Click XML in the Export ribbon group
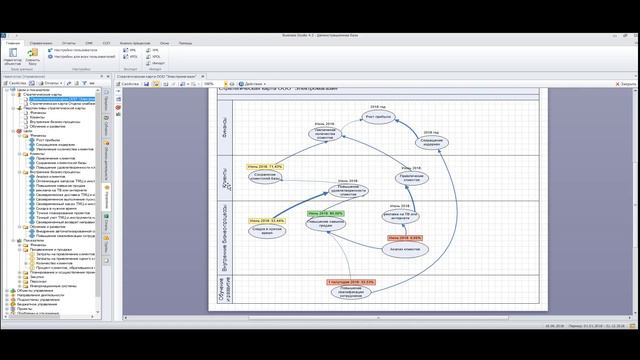Screen dimensions: 640x360 click(x=130, y=50)
